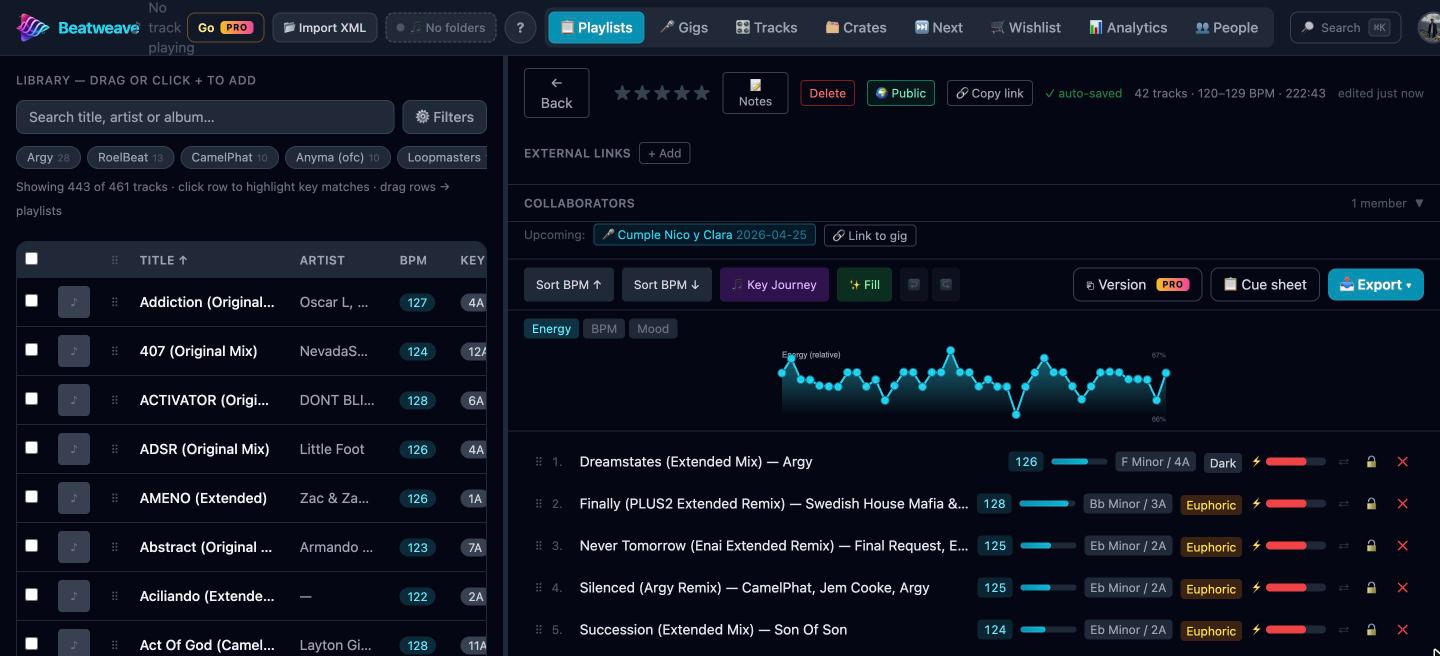The image size is (1440, 656).
Task: Sort library by the BPM column header
Action: 413,260
